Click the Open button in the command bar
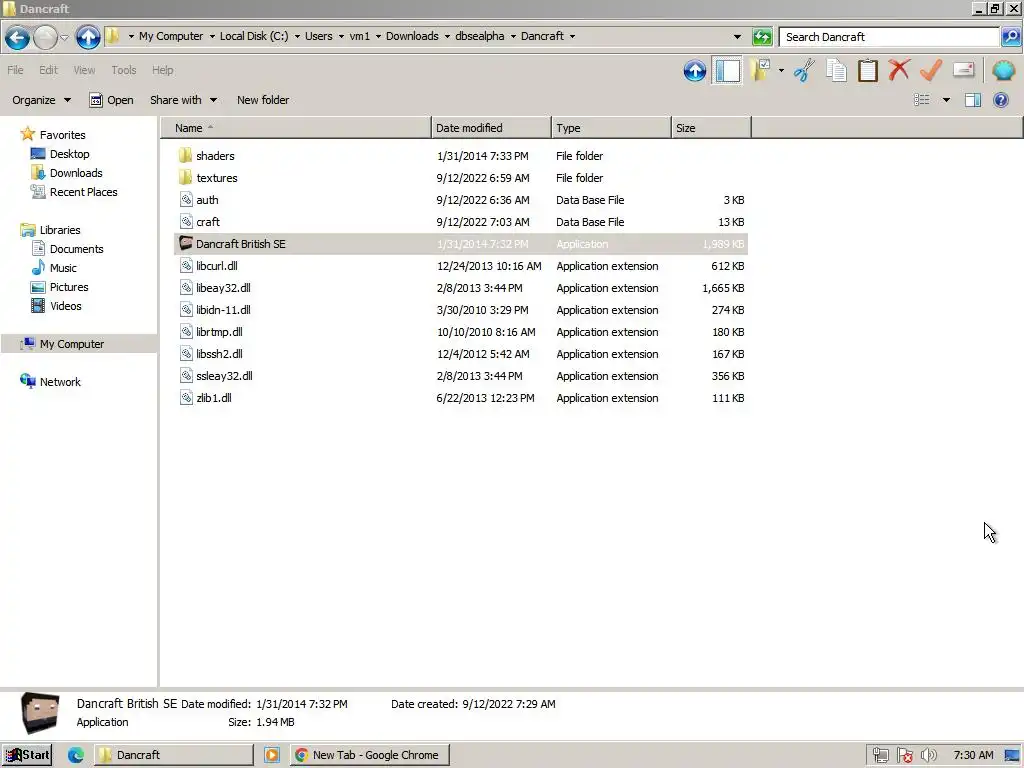The height and width of the screenshot is (768, 1024). click(x=112, y=100)
